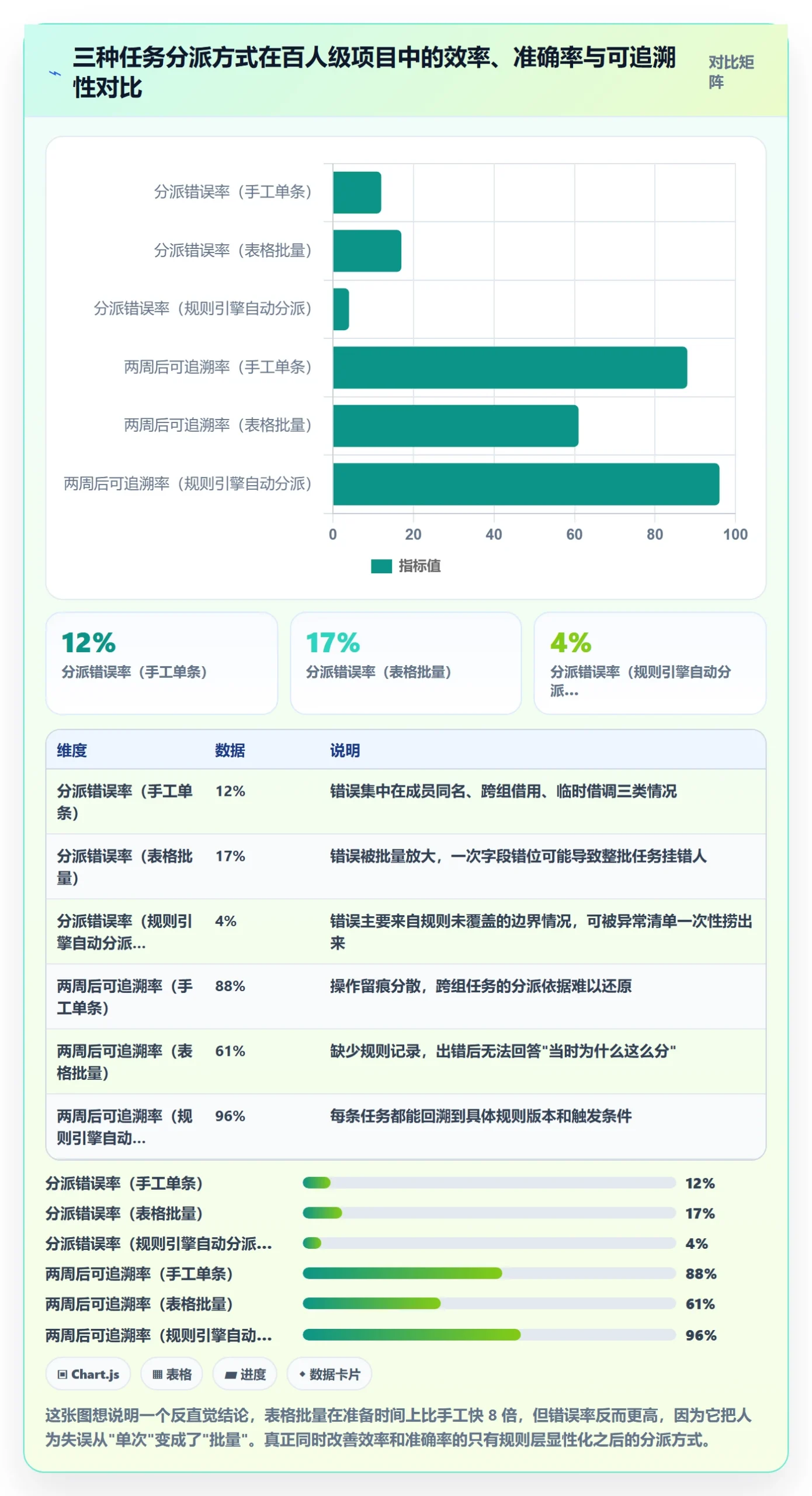The image size is (812, 1496).
Task: Click the 表格 tag chip
Action: point(172,1374)
